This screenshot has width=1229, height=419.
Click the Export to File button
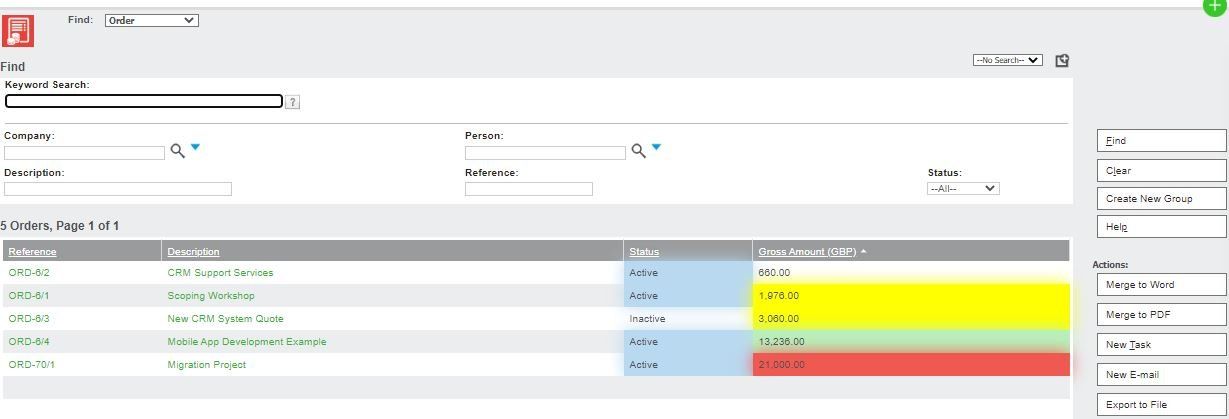click(x=1162, y=405)
